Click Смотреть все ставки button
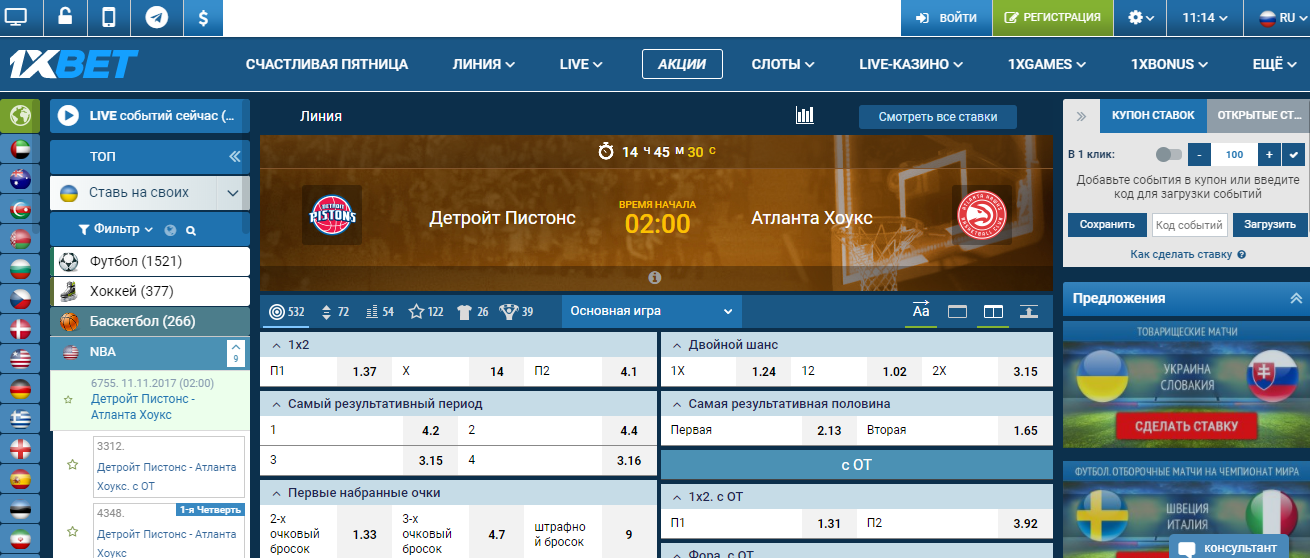The width and height of the screenshot is (1310, 558). coord(938,117)
